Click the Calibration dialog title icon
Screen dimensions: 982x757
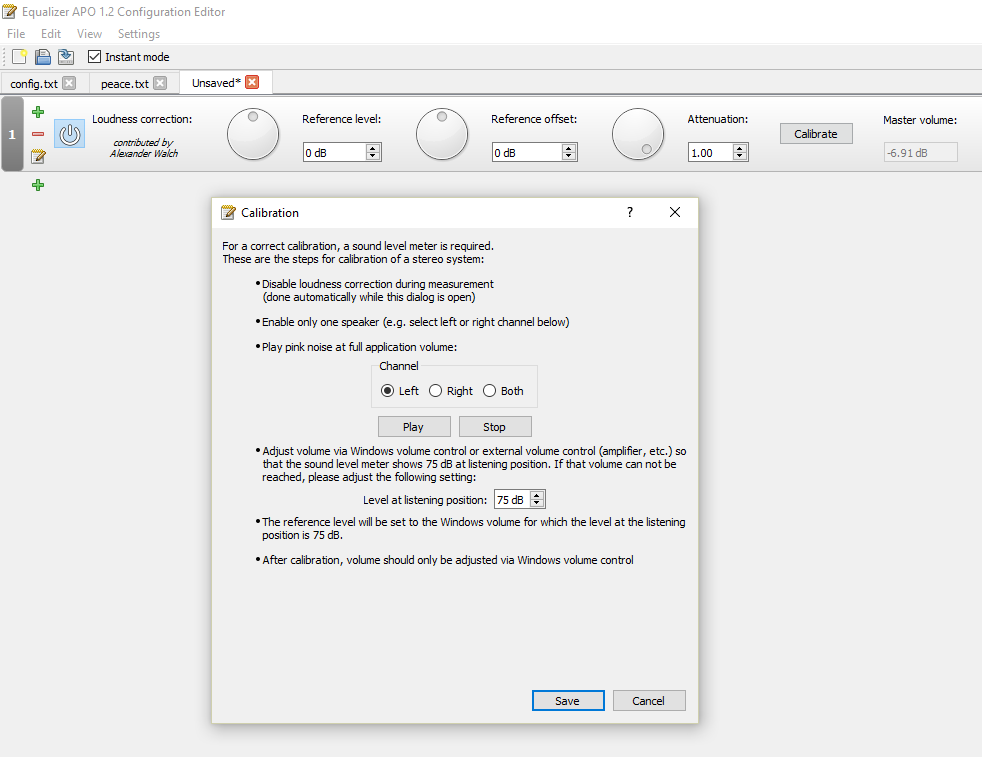point(228,212)
